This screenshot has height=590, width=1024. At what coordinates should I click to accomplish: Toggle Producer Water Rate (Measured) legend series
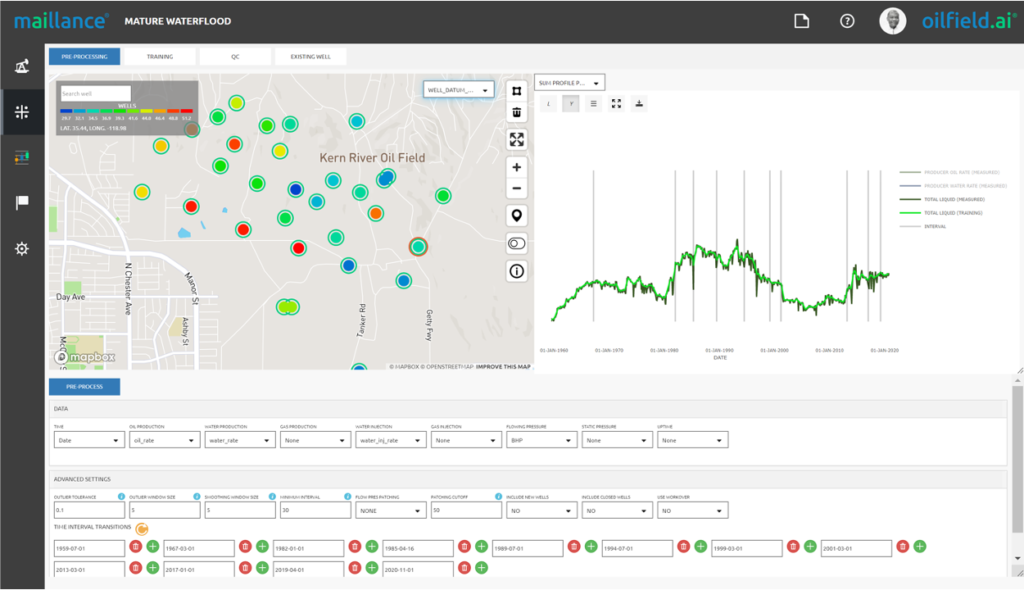953,186
